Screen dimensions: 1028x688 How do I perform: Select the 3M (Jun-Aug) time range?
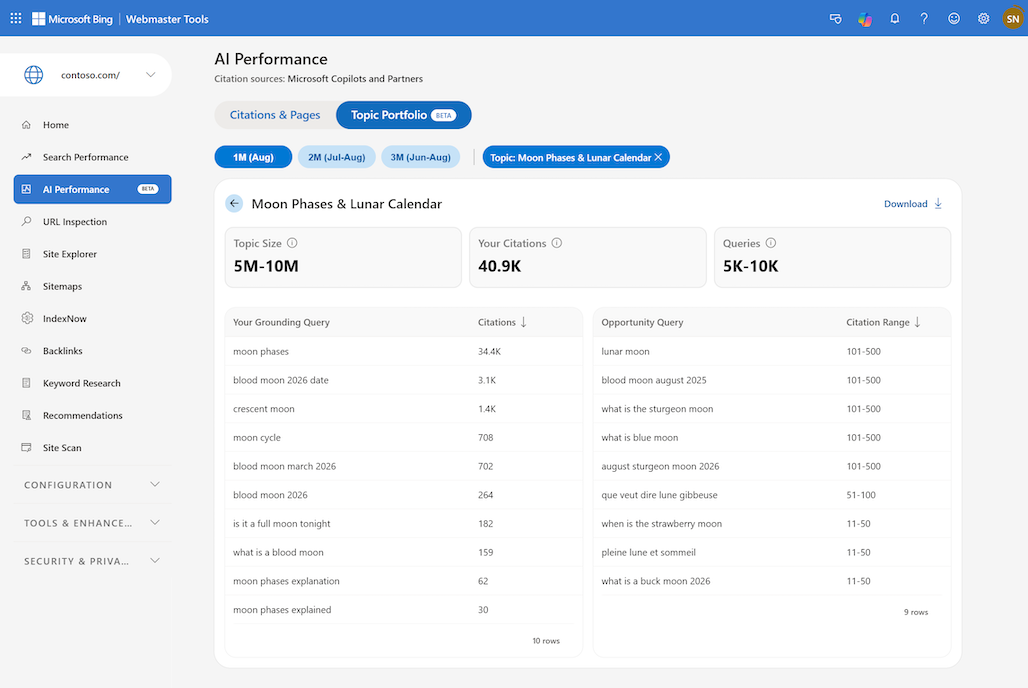click(x=420, y=157)
